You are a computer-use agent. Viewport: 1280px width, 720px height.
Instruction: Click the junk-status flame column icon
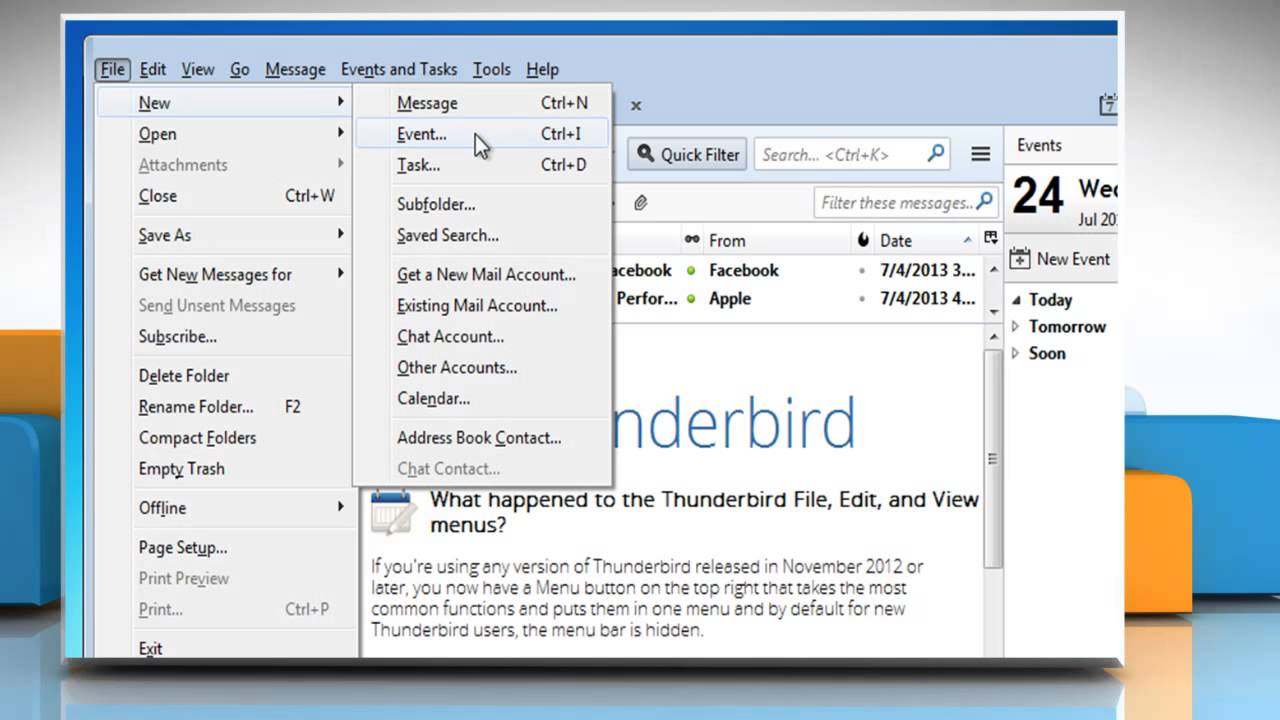[x=864, y=240]
